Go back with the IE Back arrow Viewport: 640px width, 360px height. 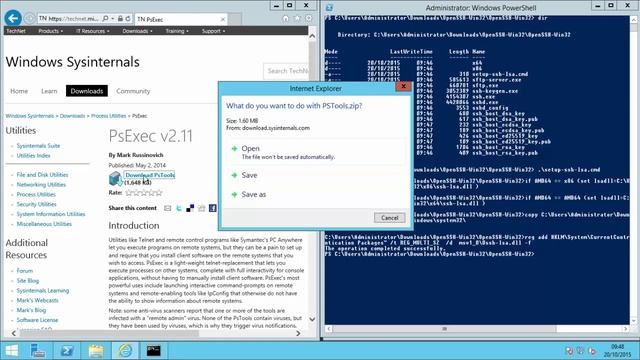tap(13, 18)
